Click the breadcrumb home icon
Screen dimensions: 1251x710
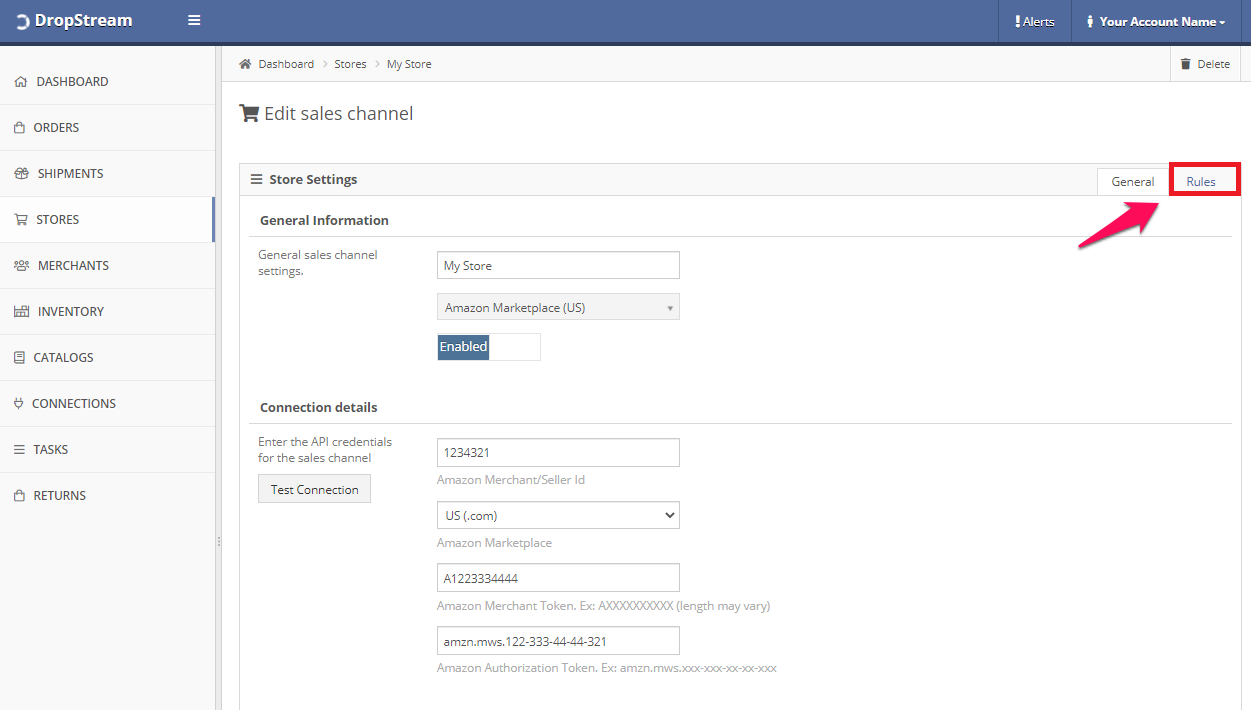245,64
